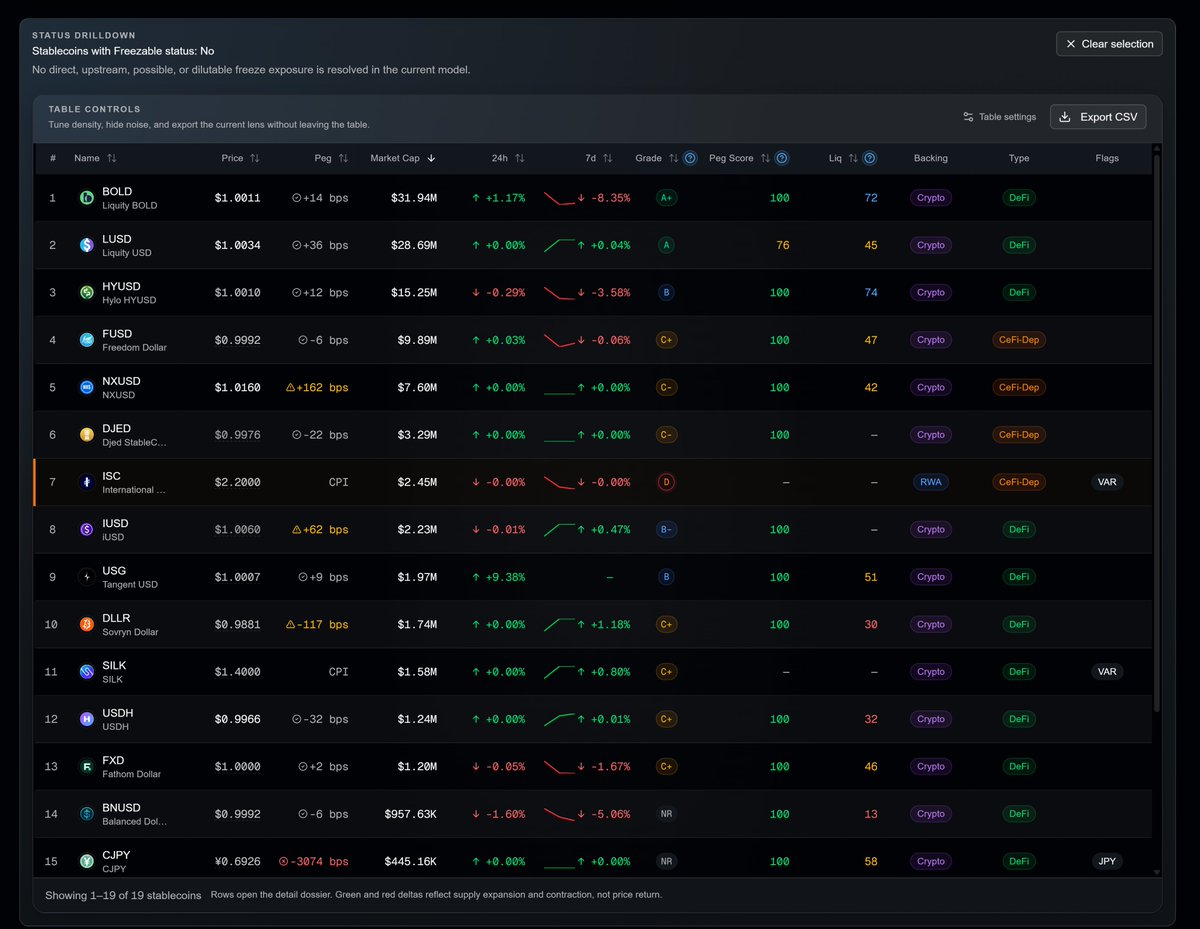The width and height of the screenshot is (1200, 929).
Task: Click the CJPY coin logo icon
Action: (87, 861)
